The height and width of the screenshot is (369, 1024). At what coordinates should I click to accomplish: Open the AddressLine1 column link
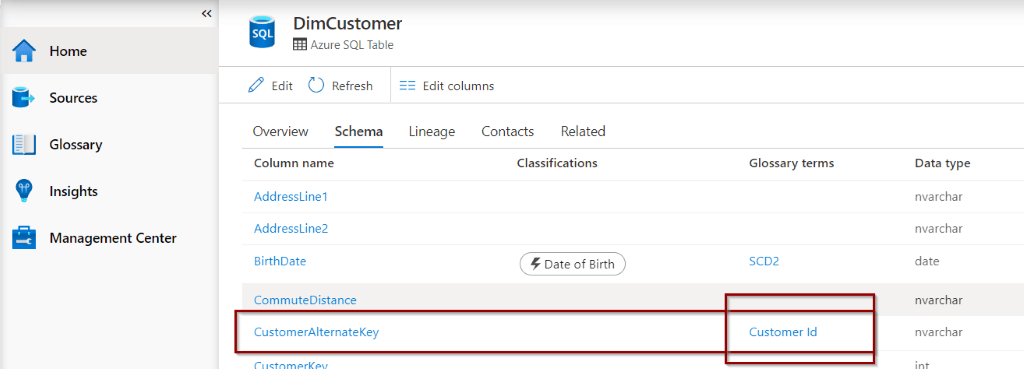tap(291, 197)
